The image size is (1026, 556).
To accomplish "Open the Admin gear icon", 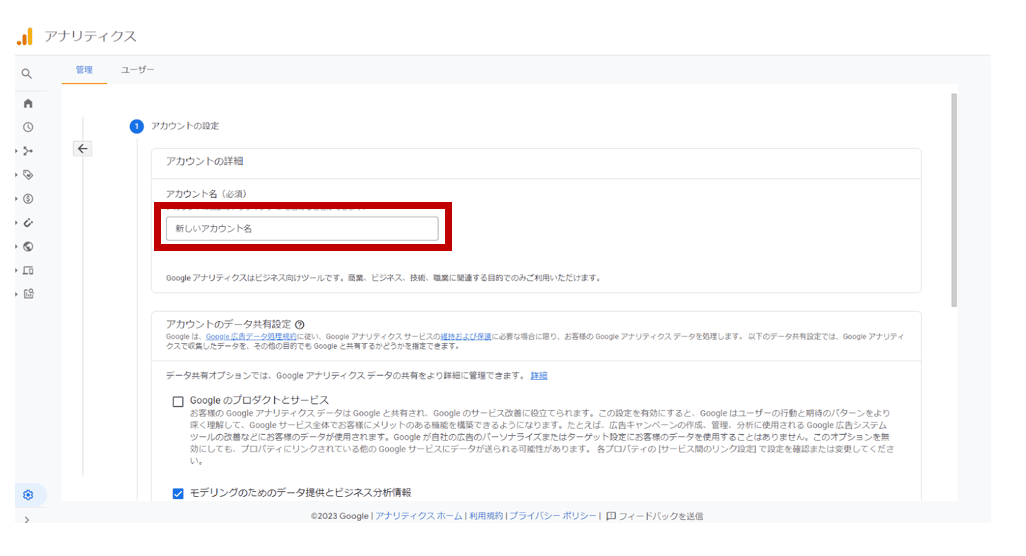I will pyautogui.click(x=28, y=495).
